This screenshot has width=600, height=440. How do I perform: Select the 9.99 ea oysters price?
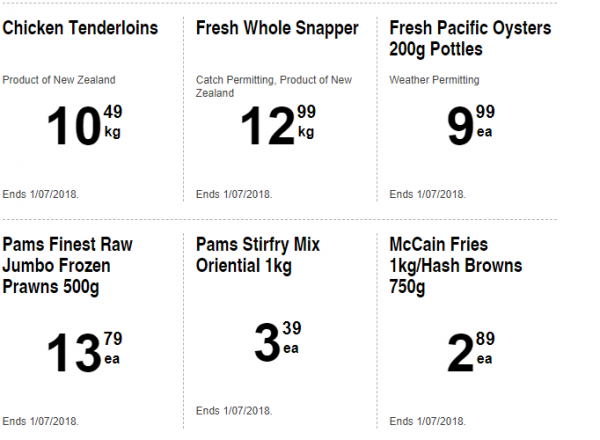[x=471, y=125]
